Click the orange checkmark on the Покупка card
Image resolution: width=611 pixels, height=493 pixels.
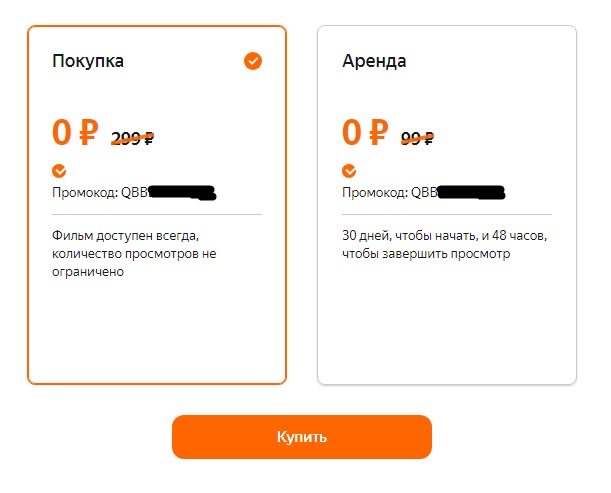[253, 62]
